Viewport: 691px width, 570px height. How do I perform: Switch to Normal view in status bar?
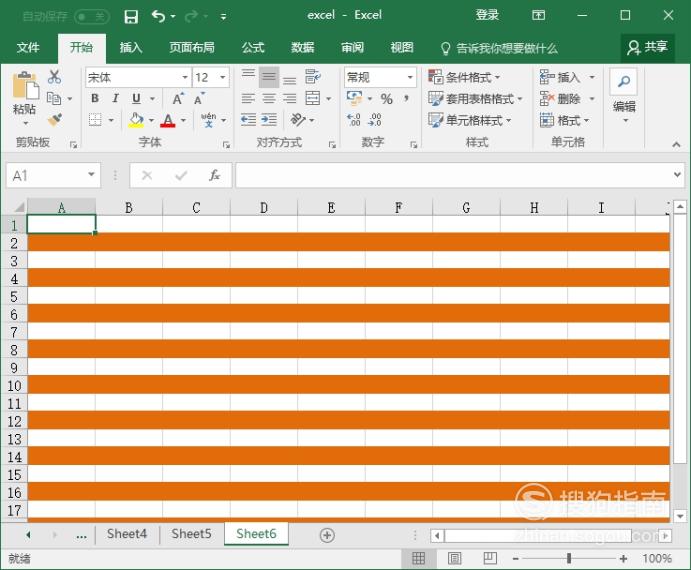[x=418, y=559]
